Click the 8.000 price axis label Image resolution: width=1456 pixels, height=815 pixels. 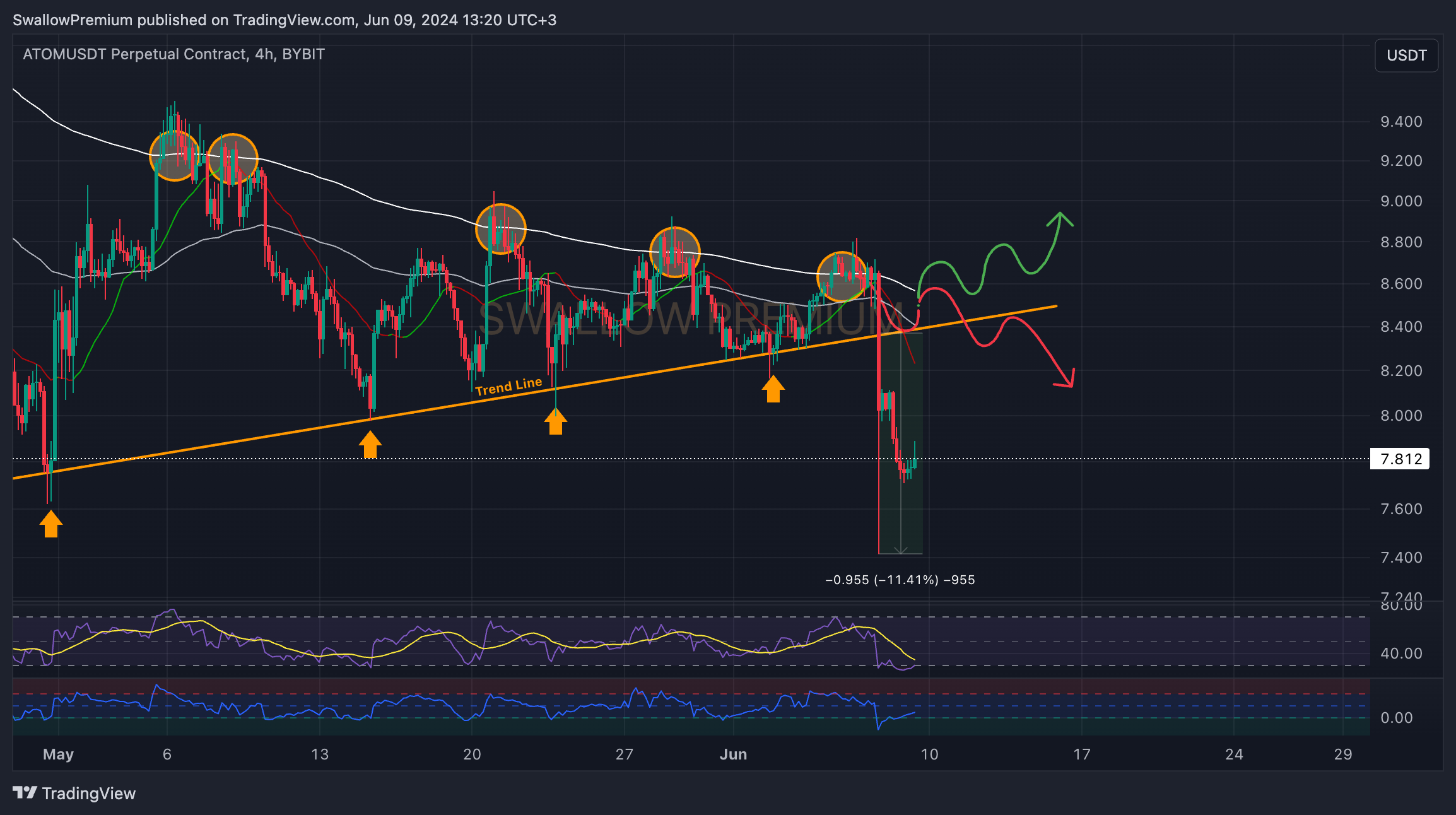click(1401, 416)
